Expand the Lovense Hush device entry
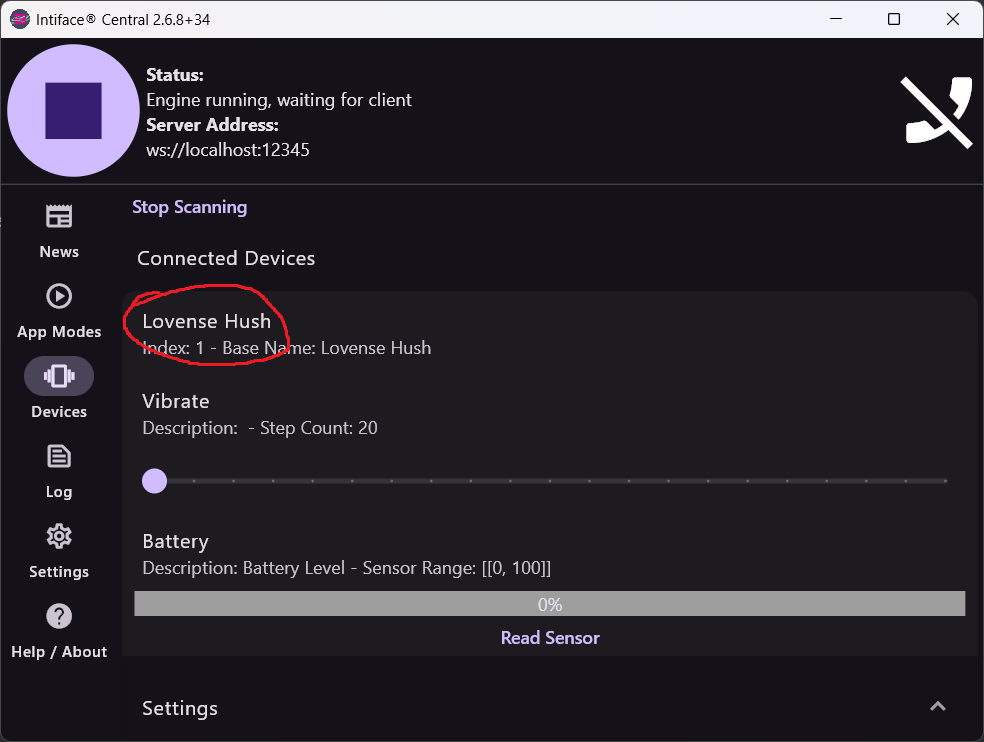The height and width of the screenshot is (742, 984). [x=207, y=321]
